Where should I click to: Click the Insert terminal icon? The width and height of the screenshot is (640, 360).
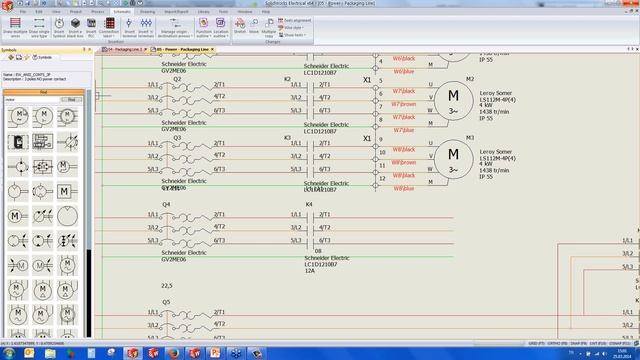129,28
